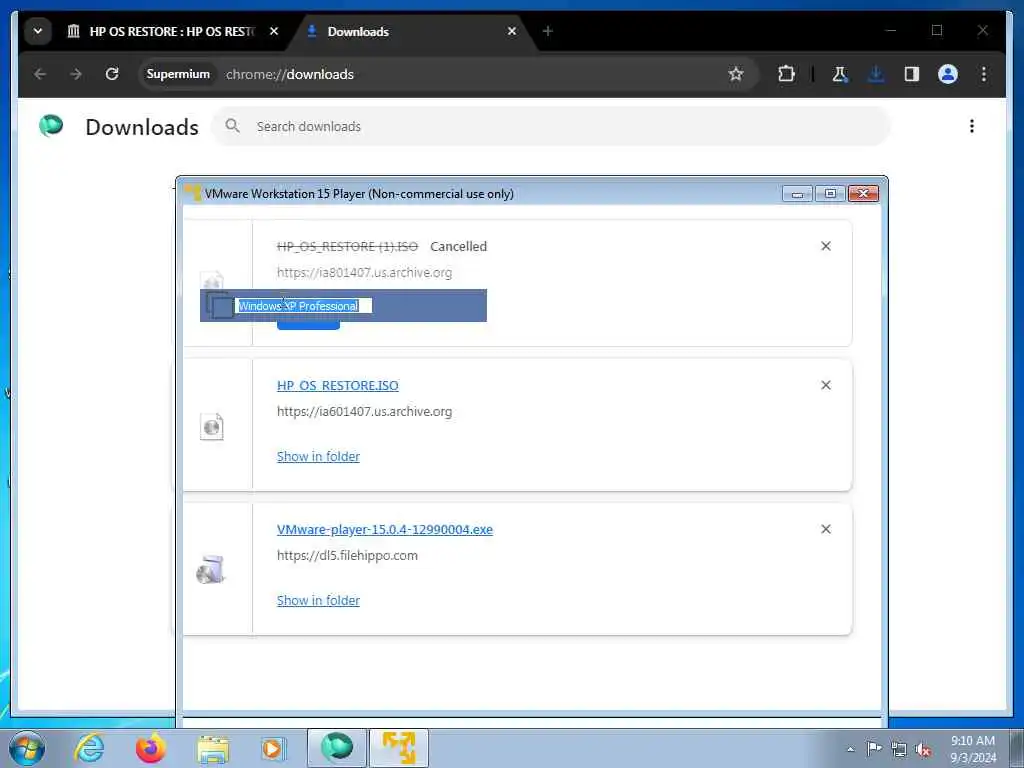Toggle the browser side panel
This screenshot has height=768, width=1024.
[x=912, y=74]
